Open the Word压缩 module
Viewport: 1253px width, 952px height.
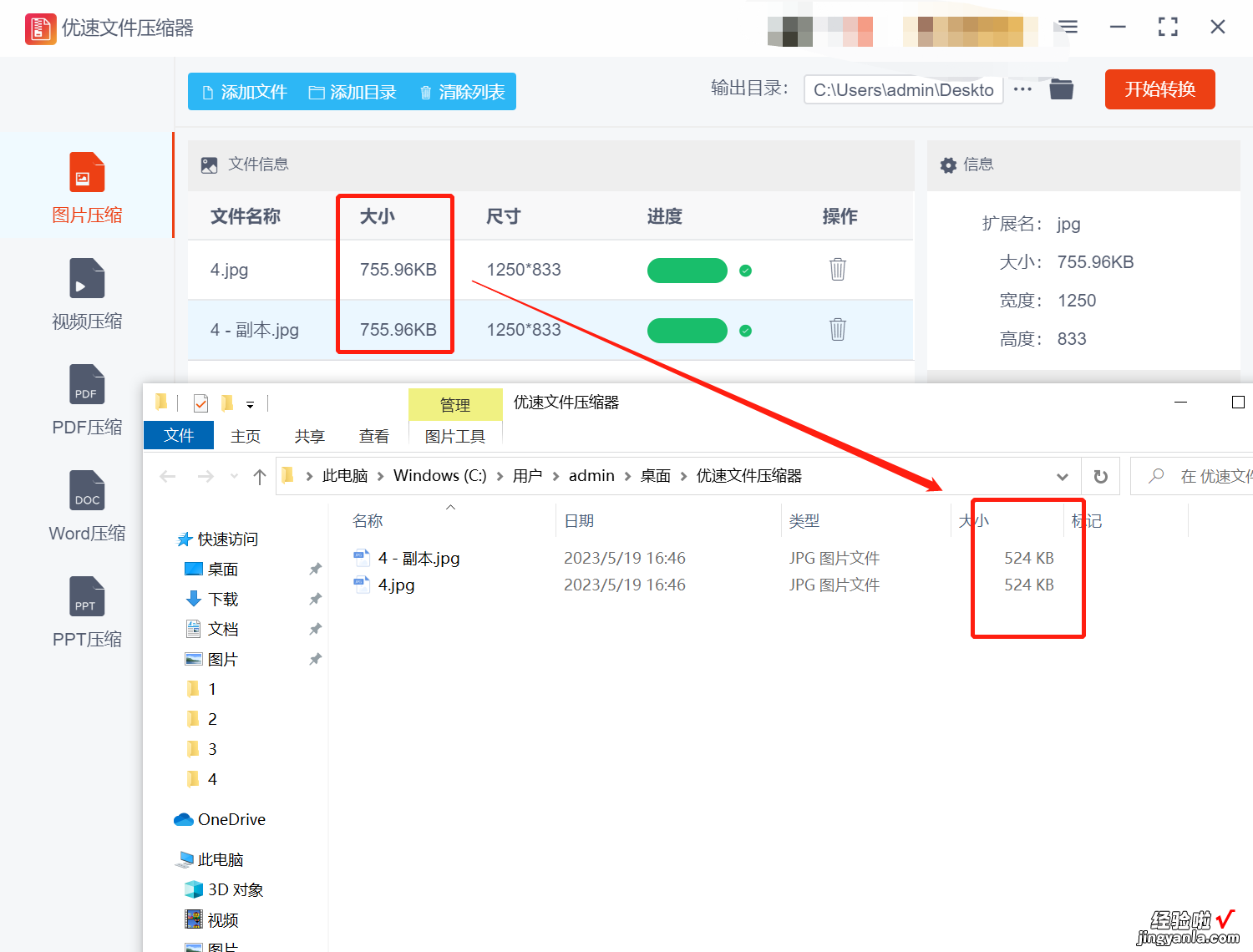point(87,507)
